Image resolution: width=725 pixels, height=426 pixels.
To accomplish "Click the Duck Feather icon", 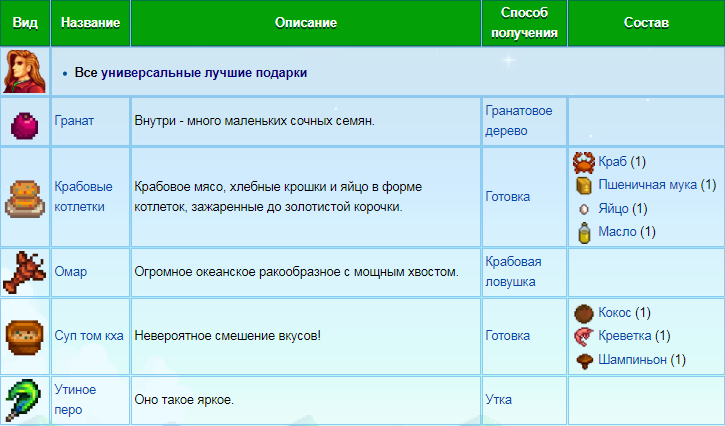I will point(24,400).
